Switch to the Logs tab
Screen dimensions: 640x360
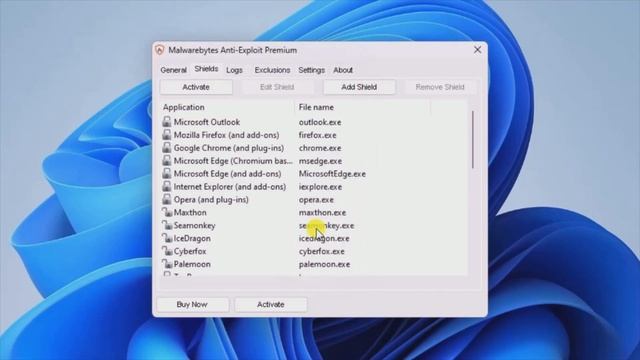pos(234,70)
